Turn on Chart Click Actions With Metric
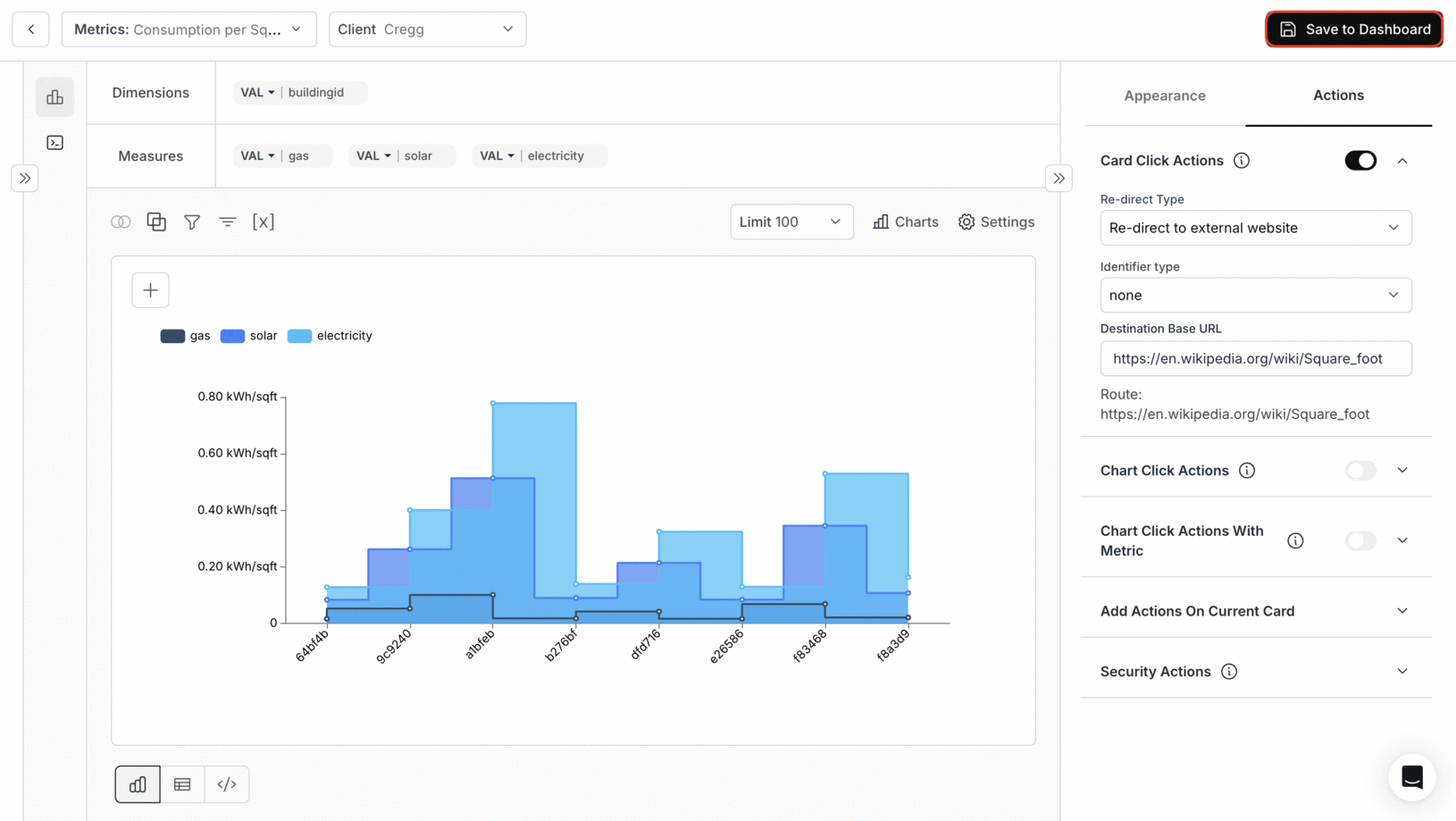The width and height of the screenshot is (1456, 821). 1360,540
